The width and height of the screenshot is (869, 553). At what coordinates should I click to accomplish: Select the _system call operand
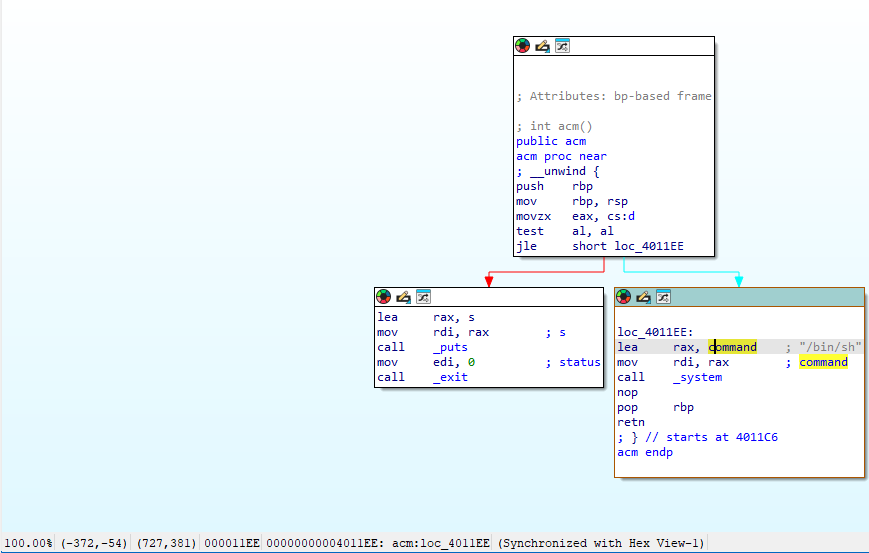tap(697, 377)
